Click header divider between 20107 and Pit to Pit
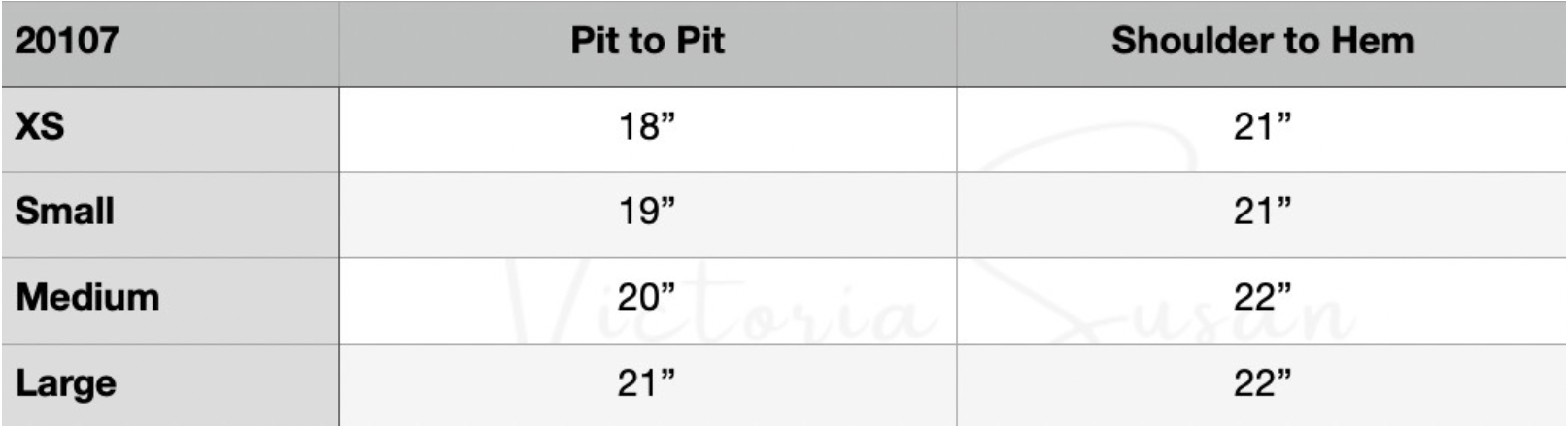The height and width of the screenshot is (429, 1568). (x=339, y=44)
